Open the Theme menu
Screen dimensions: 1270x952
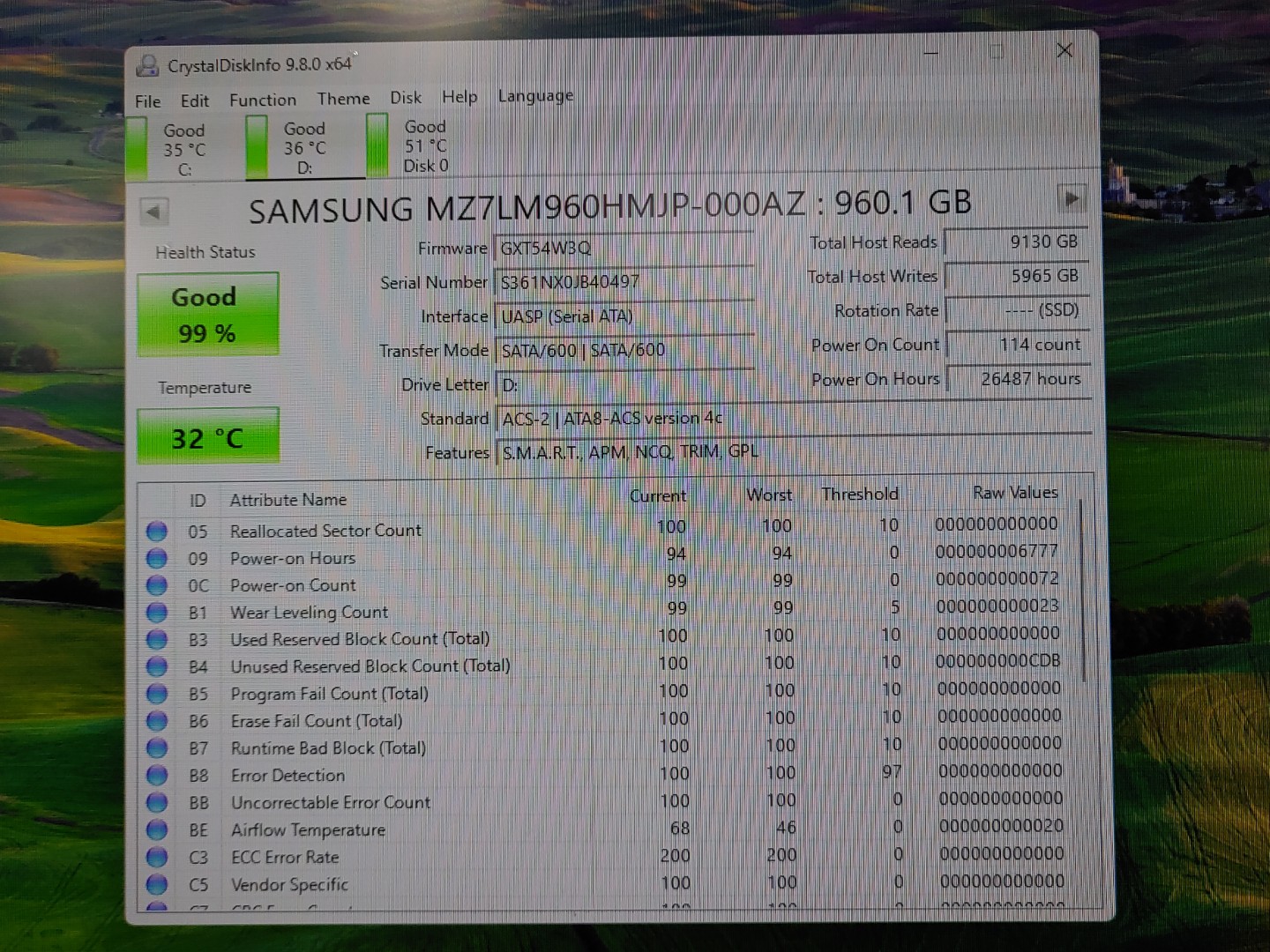point(343,99)
